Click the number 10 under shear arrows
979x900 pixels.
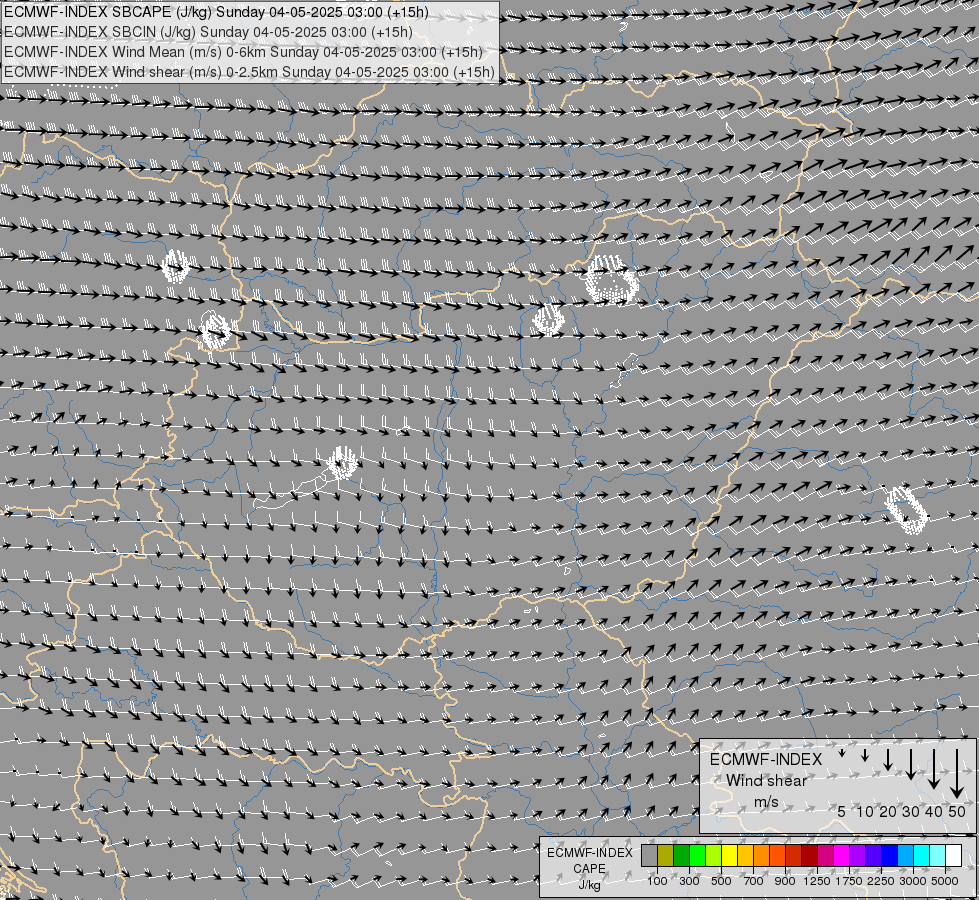[x=865, y=811]
